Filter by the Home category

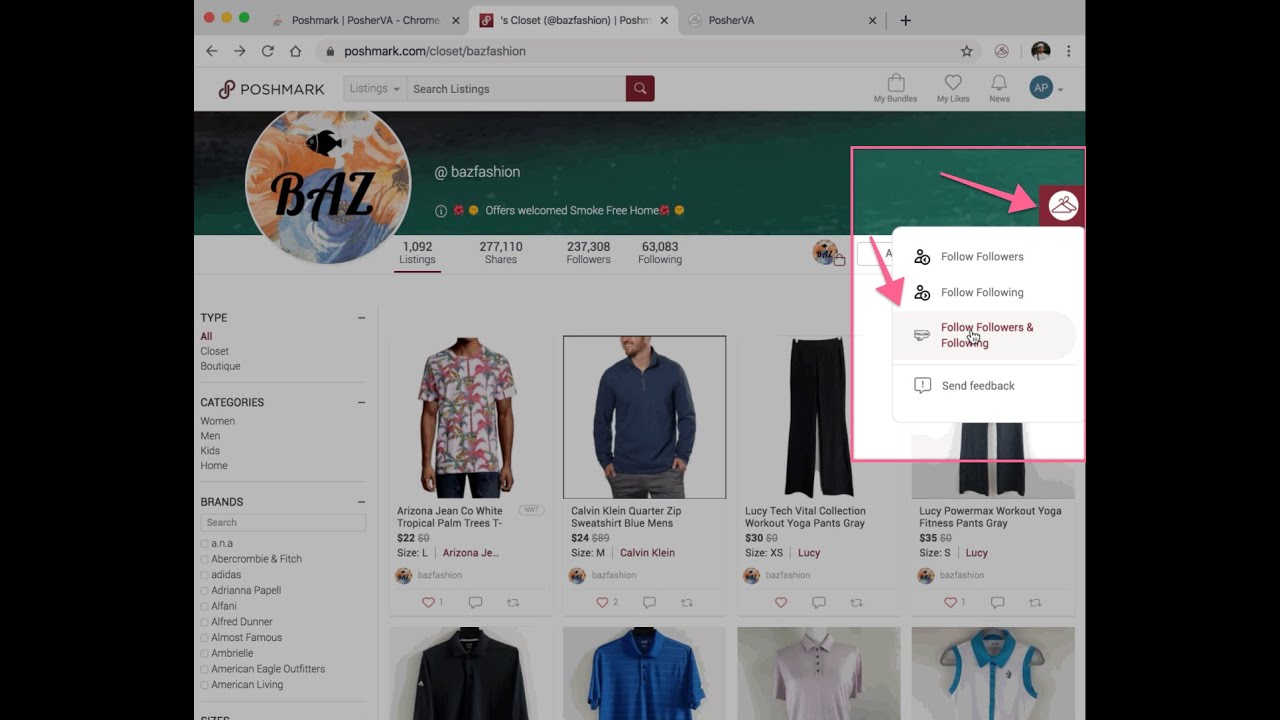click(214, 466)
